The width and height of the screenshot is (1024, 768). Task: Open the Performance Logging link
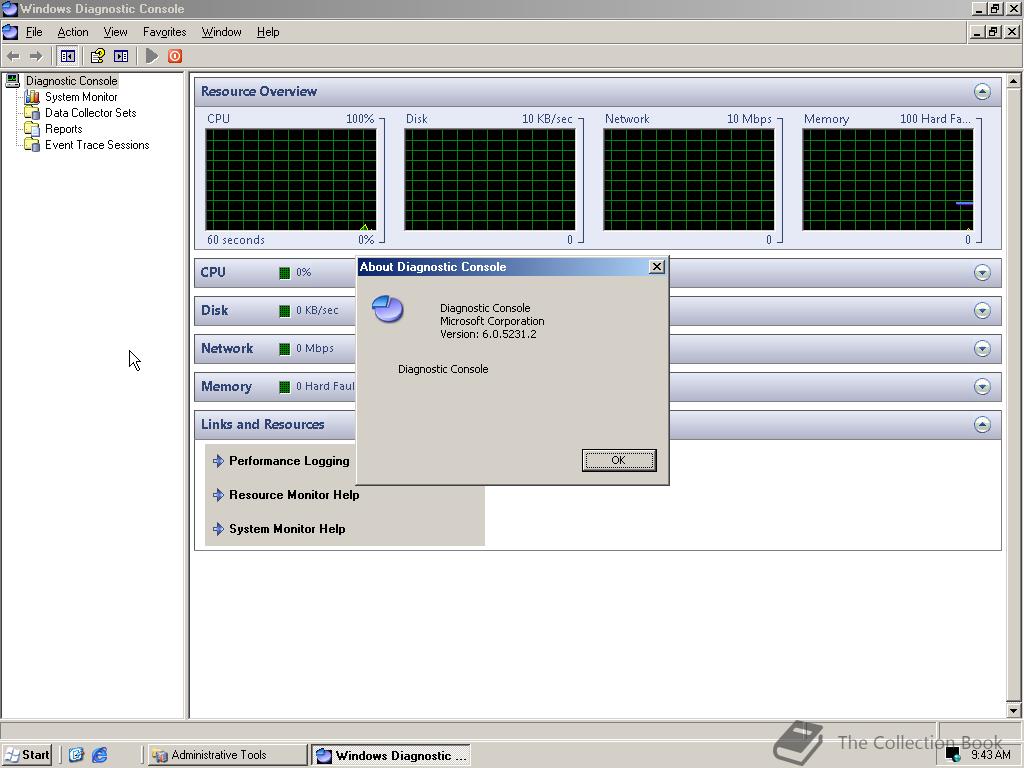pos(289,461)
